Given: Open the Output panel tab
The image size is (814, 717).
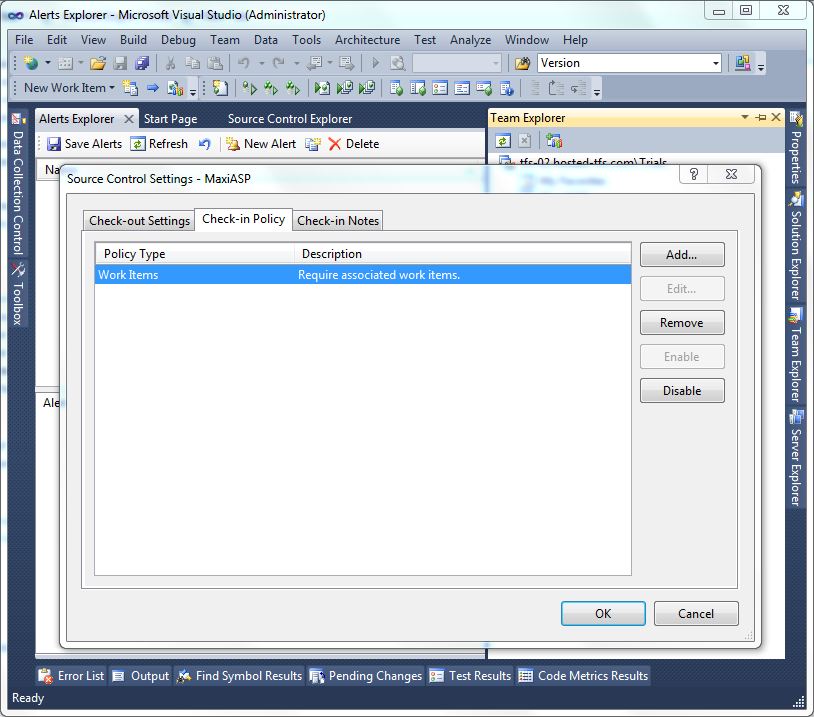Looking at the screenshot, I should point(141,676).
